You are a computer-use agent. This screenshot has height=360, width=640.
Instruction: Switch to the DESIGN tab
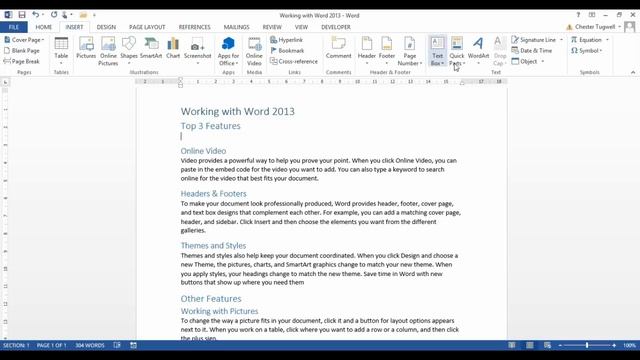click(x=106, y=27)
